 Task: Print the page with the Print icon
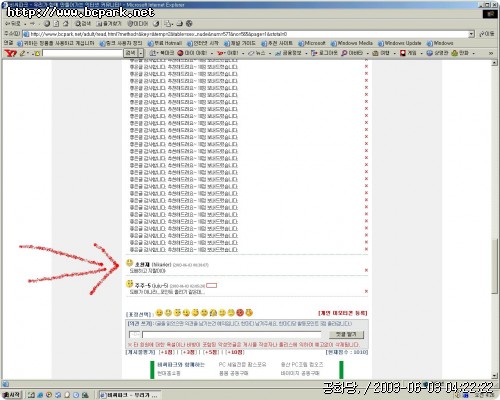(x=180, y=24)
